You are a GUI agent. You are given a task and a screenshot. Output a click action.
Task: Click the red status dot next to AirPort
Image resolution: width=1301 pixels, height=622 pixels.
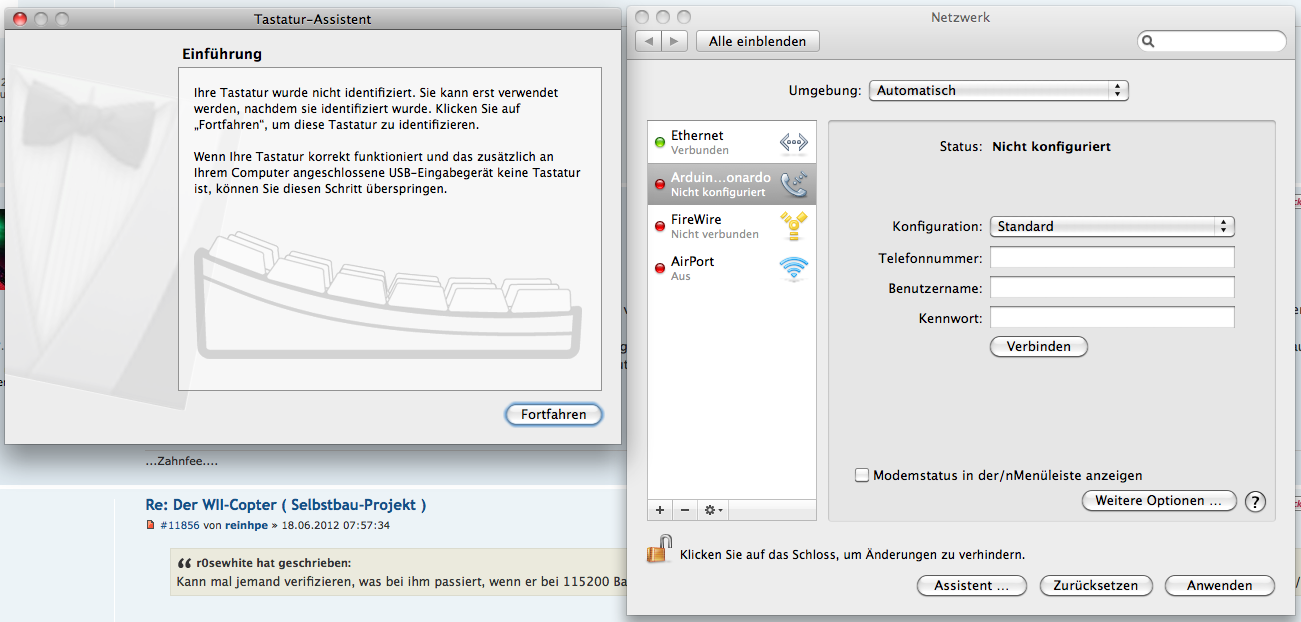click(x=660, y=269)
